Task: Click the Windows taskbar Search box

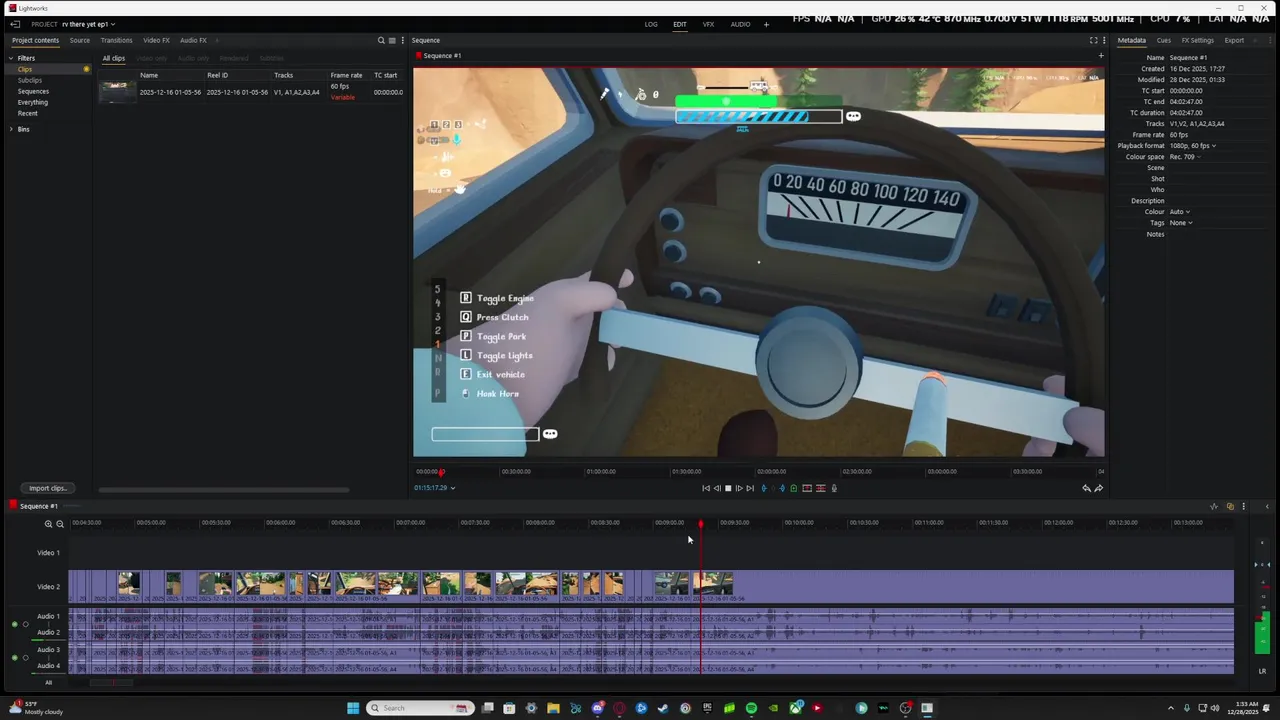Action: click(x=419, y=708)
